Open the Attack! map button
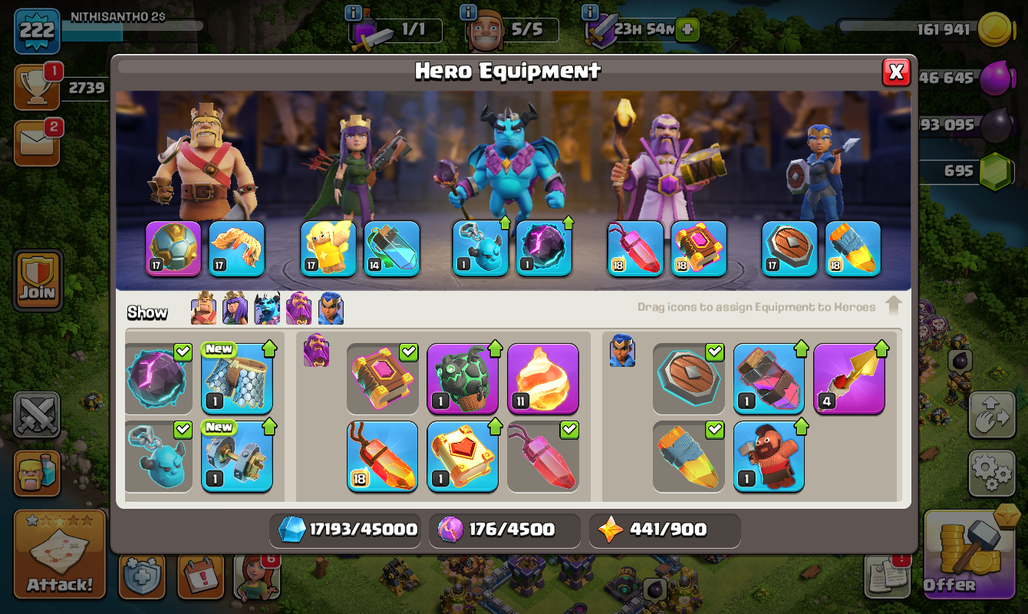 point(60,554)
